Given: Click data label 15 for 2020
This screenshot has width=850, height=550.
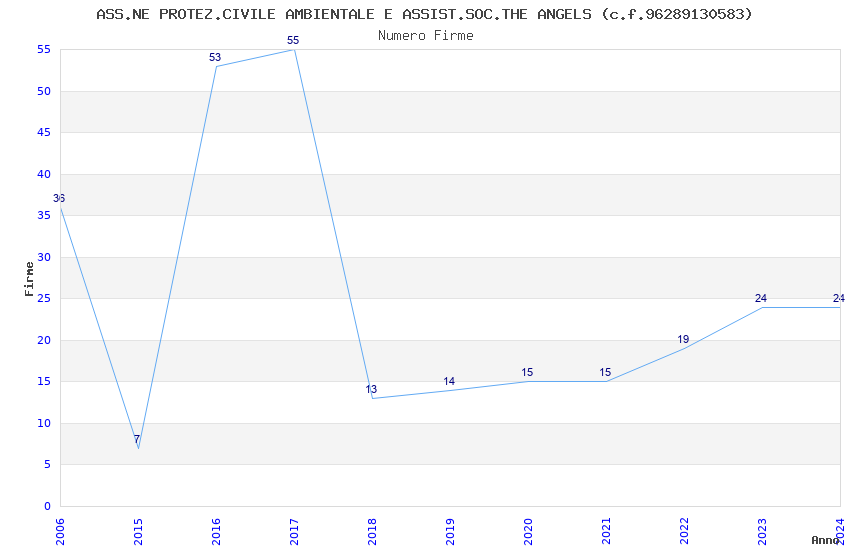Looking at the screenshot, I should tap(527, 372).
